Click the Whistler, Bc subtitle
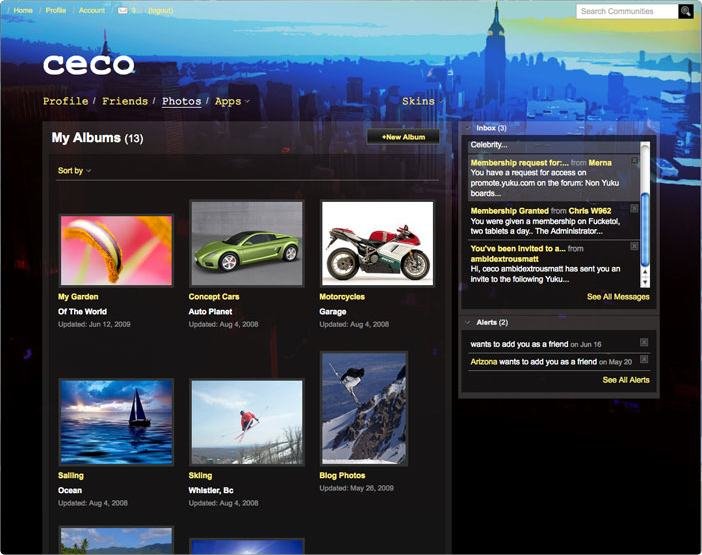 pos(211,491)
